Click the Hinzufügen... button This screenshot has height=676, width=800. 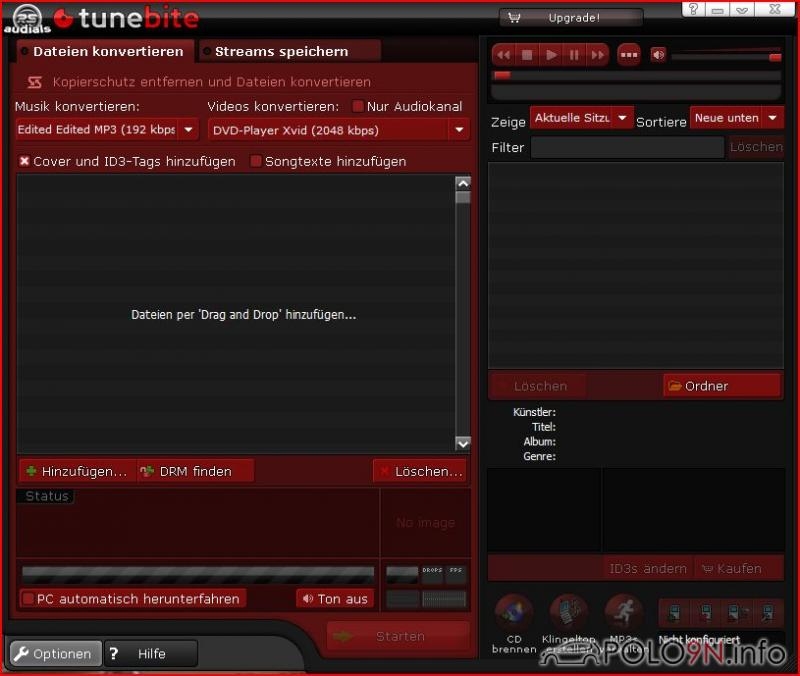pyautogui.click(x=76, y=471)
